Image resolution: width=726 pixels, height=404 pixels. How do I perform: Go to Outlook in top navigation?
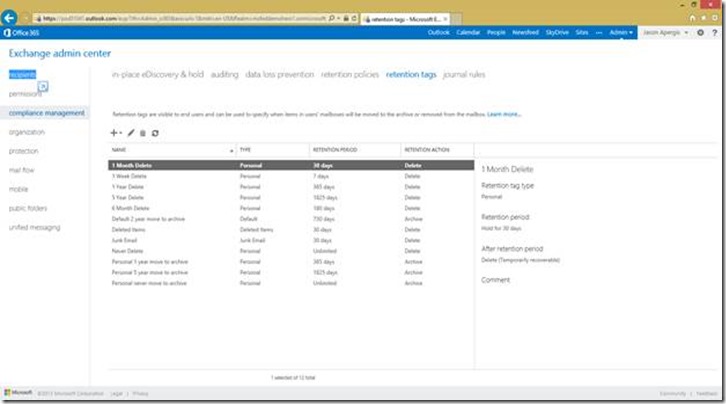[438, 32]
